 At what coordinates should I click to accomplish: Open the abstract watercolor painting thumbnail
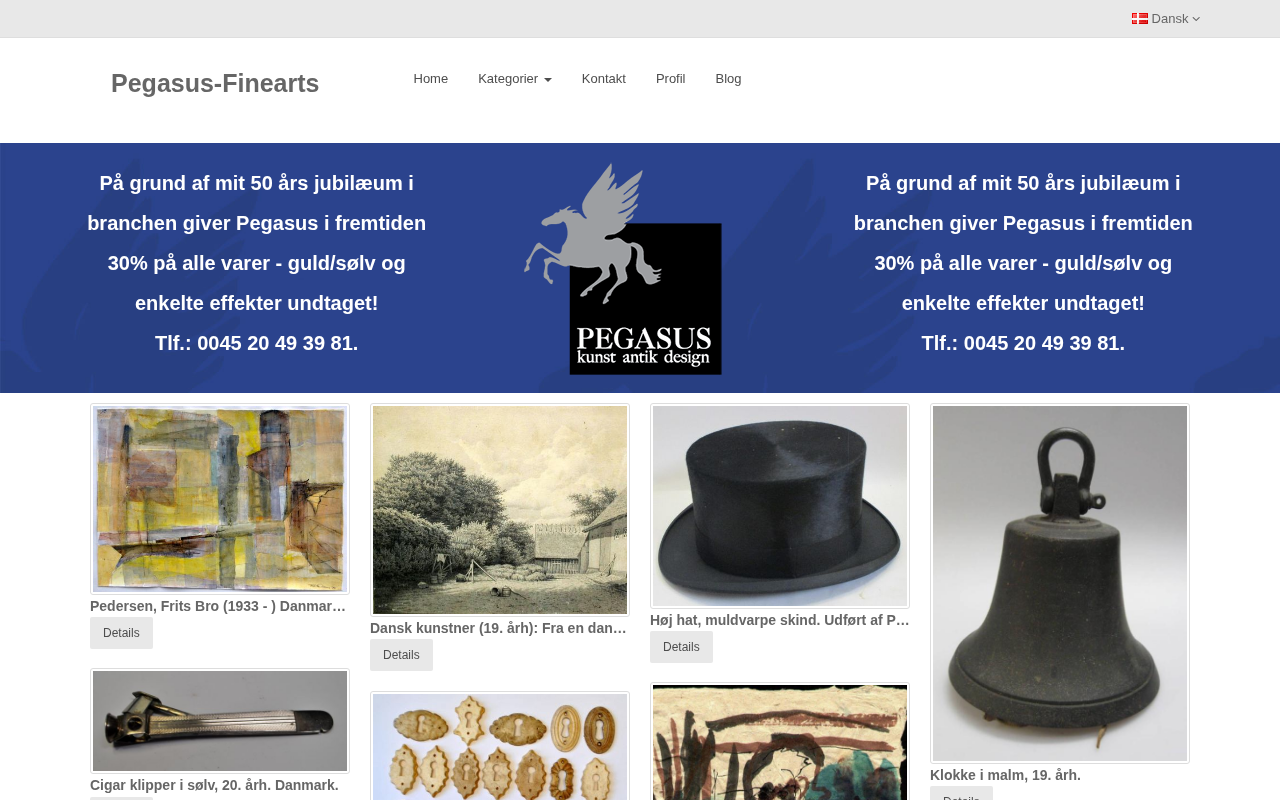click(x=220, y=499)
